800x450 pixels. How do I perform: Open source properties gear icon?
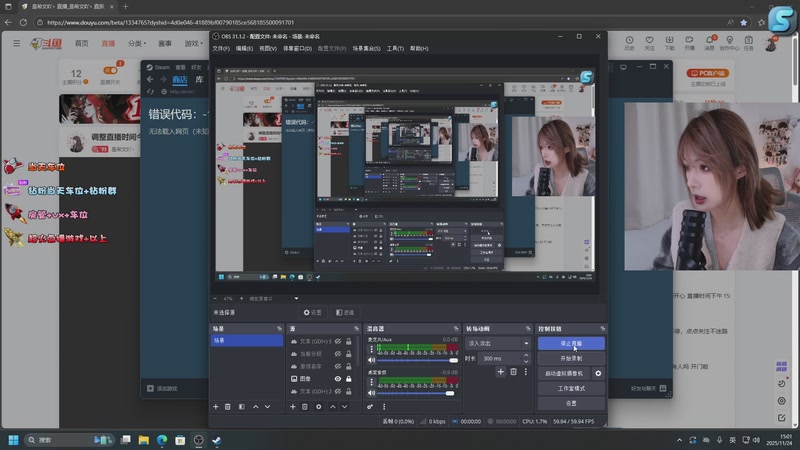(318, 406)
